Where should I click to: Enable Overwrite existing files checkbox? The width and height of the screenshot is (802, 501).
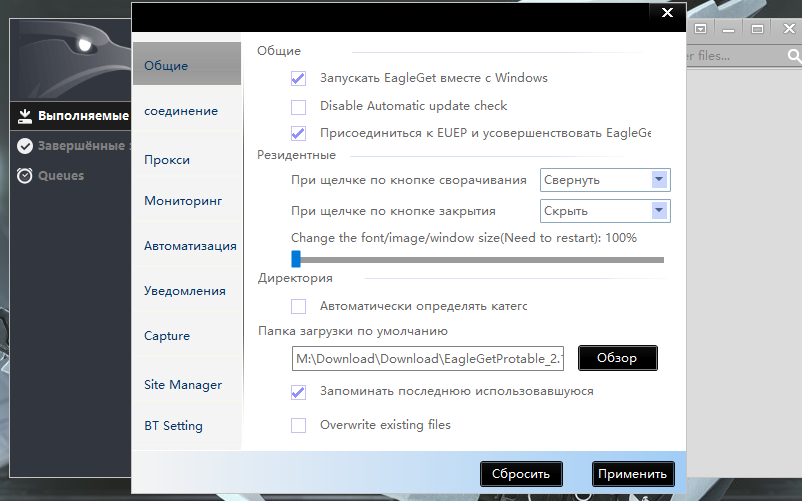pos(298,425)
